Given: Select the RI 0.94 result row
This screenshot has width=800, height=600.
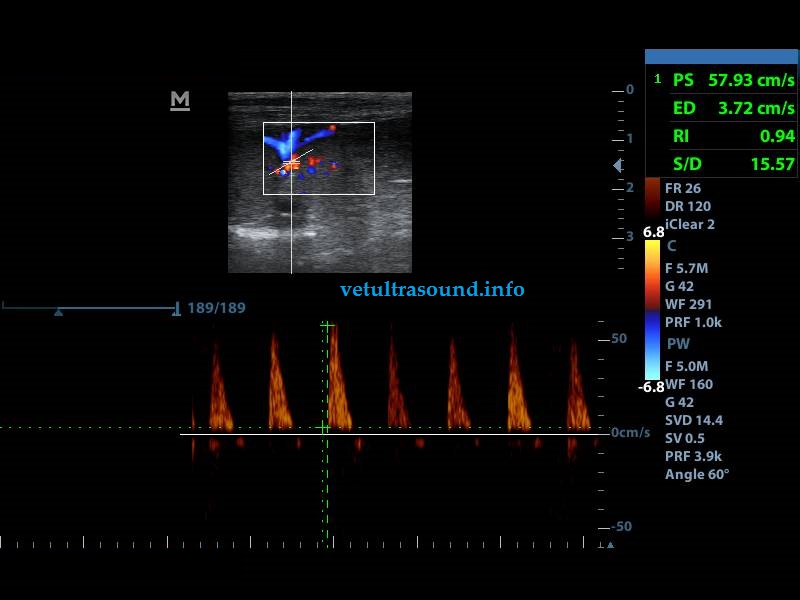Looking at the screenshot, I should [x=721, y=136].
